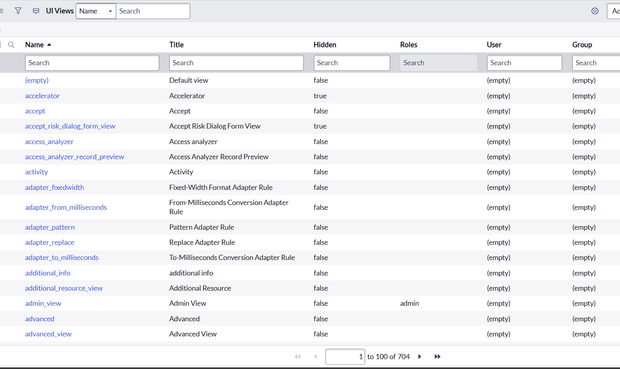The height and width of the screenshot is (369, 620).
Task: Click the Roles column search field
Action: click(x=439, y=63)
